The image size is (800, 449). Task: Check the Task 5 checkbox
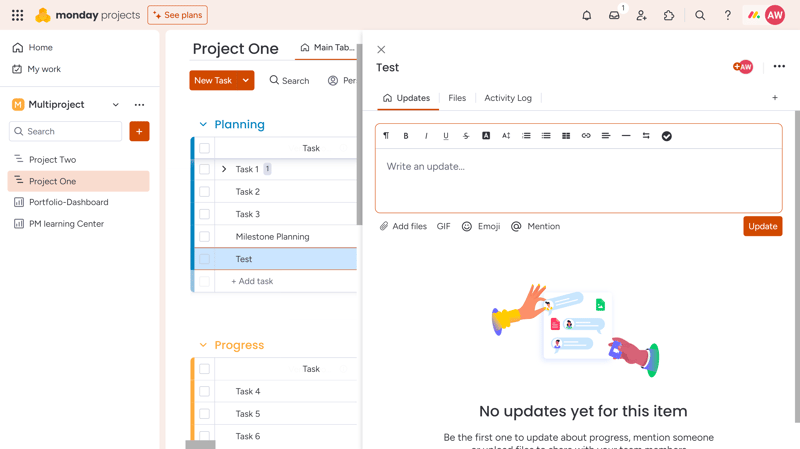click(205, 414)
